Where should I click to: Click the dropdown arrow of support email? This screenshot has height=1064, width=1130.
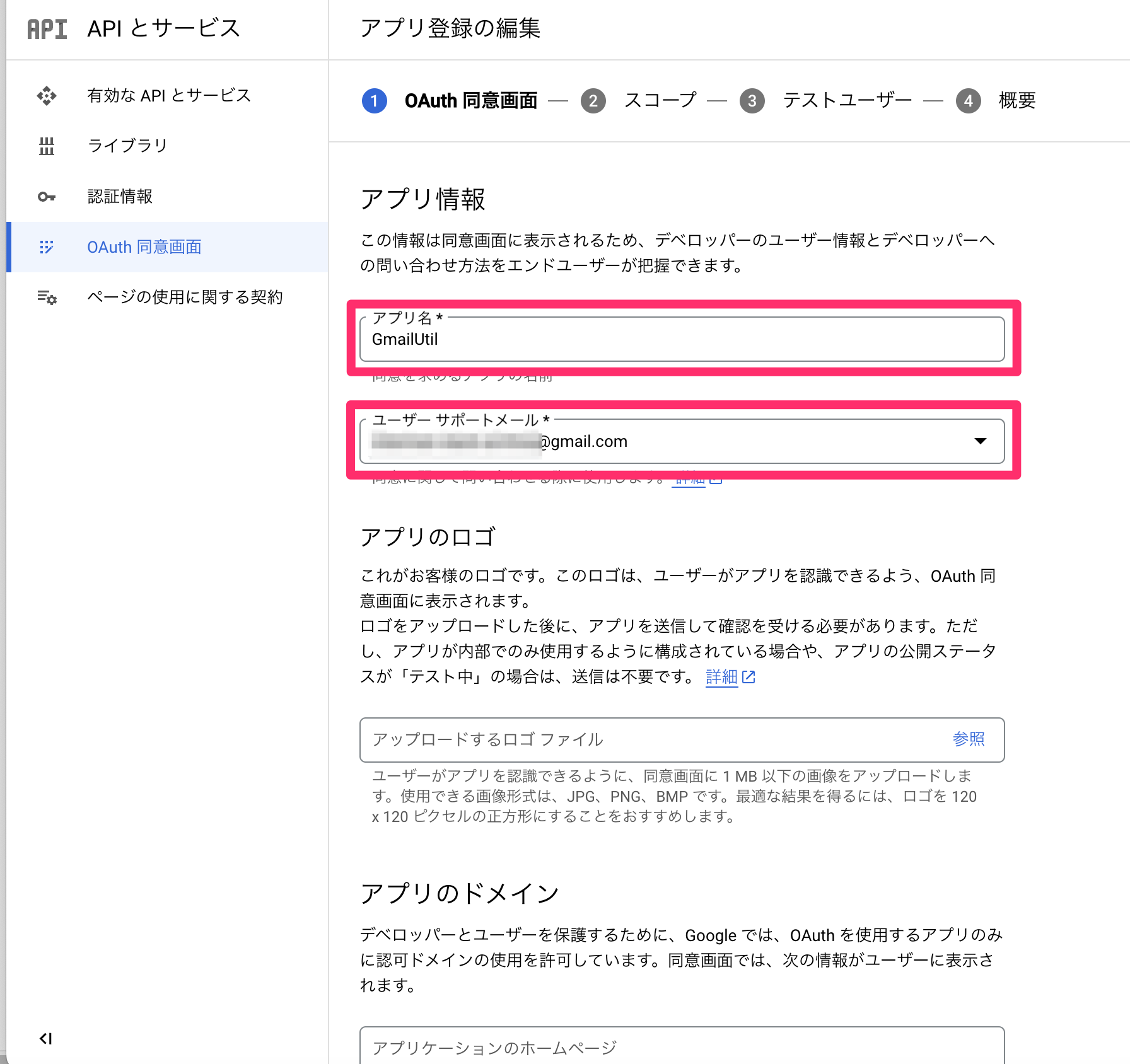point(980,441)
